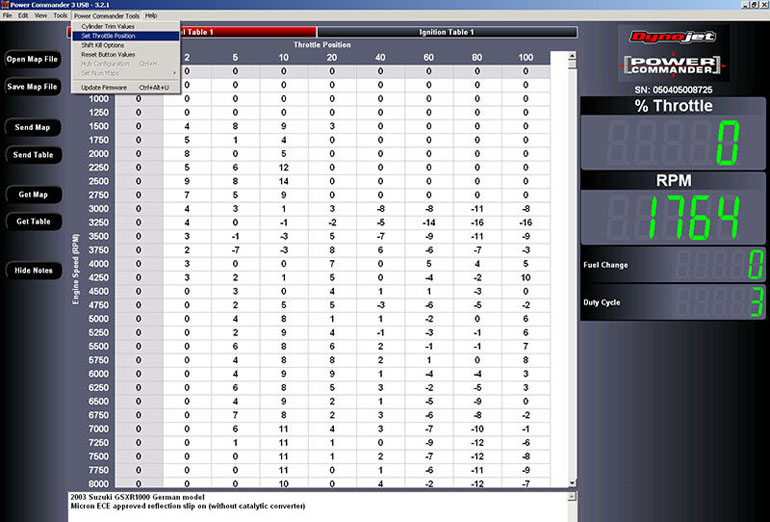Open the Help menu

click(151, 16)
